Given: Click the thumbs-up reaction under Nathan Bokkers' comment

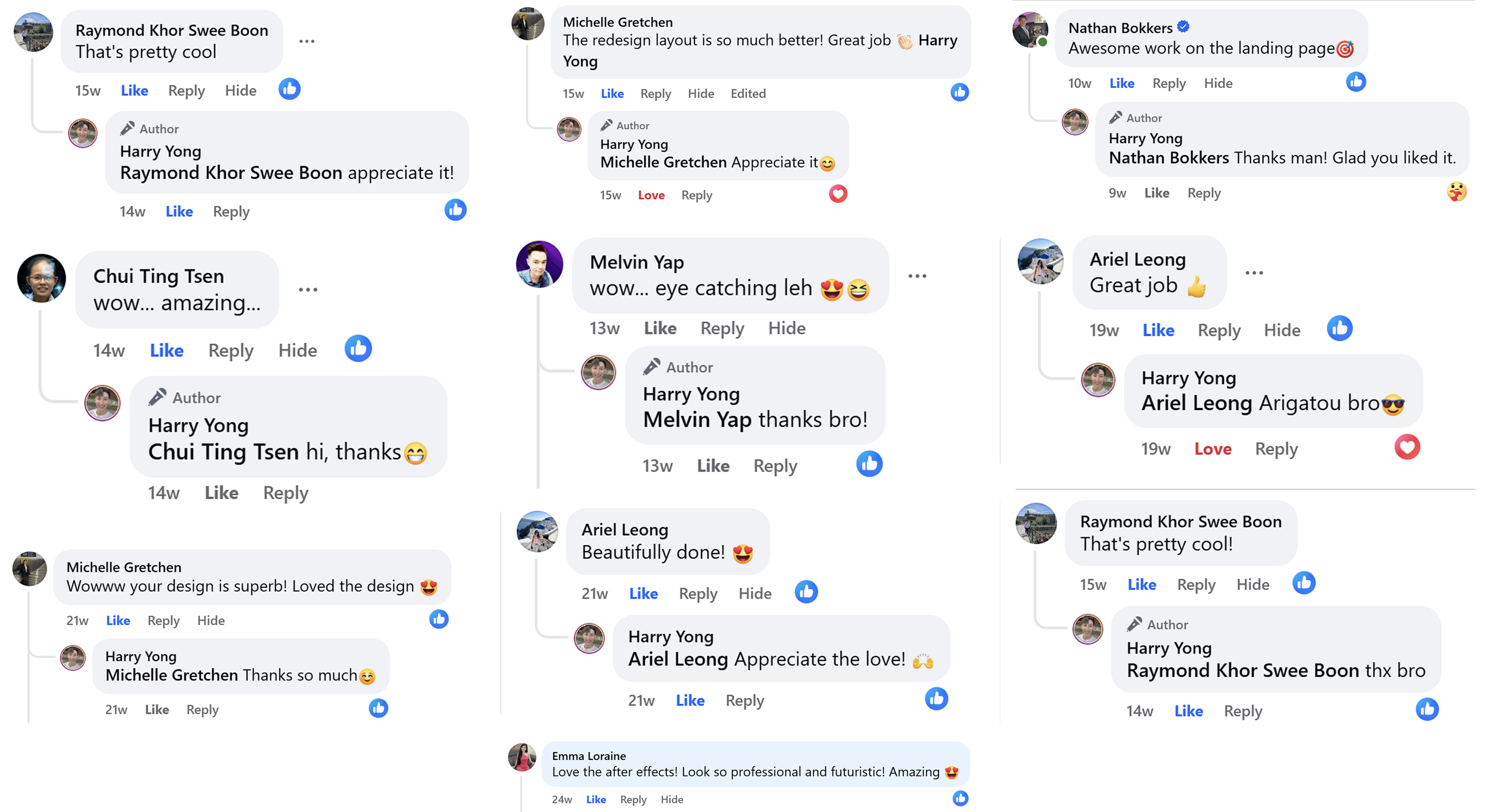Looking at the screenshot, I should click(1356, 82).
